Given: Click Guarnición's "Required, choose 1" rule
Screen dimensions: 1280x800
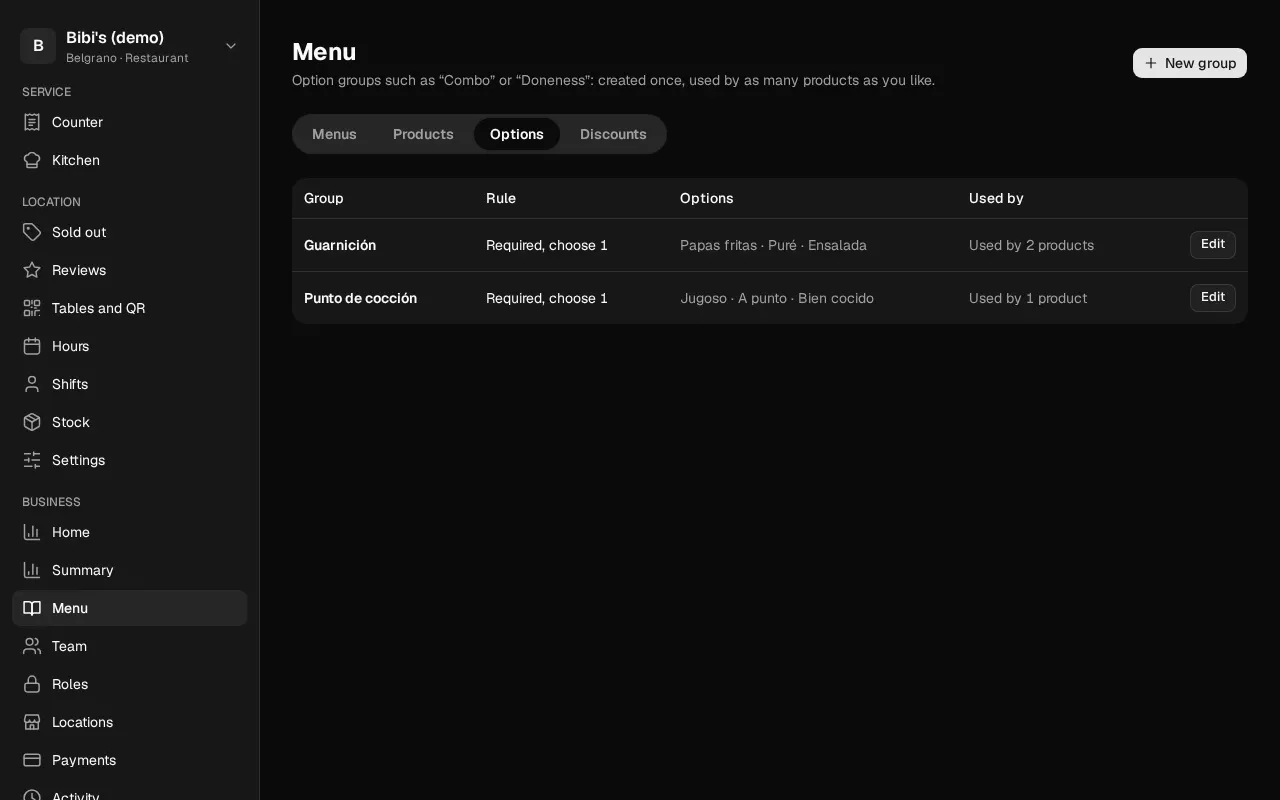Looking at the screenshot, I should pyautogui.click(x=547, y=245).
